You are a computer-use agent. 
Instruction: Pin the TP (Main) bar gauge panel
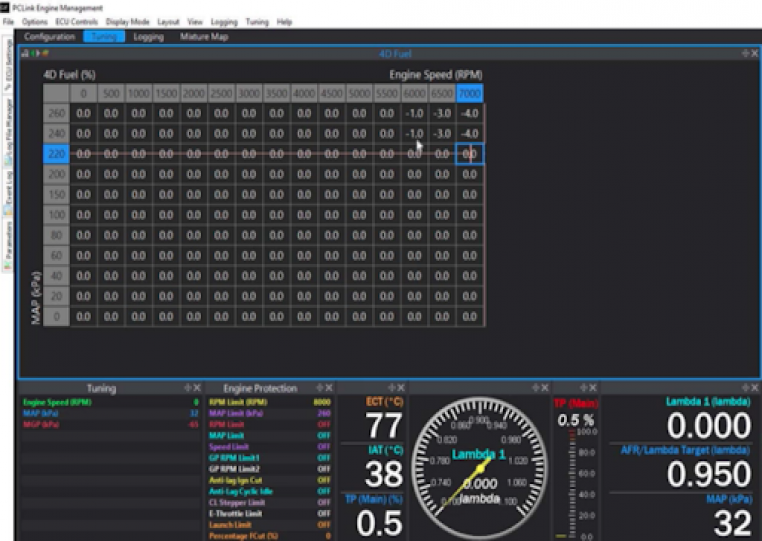pos(584,387)
